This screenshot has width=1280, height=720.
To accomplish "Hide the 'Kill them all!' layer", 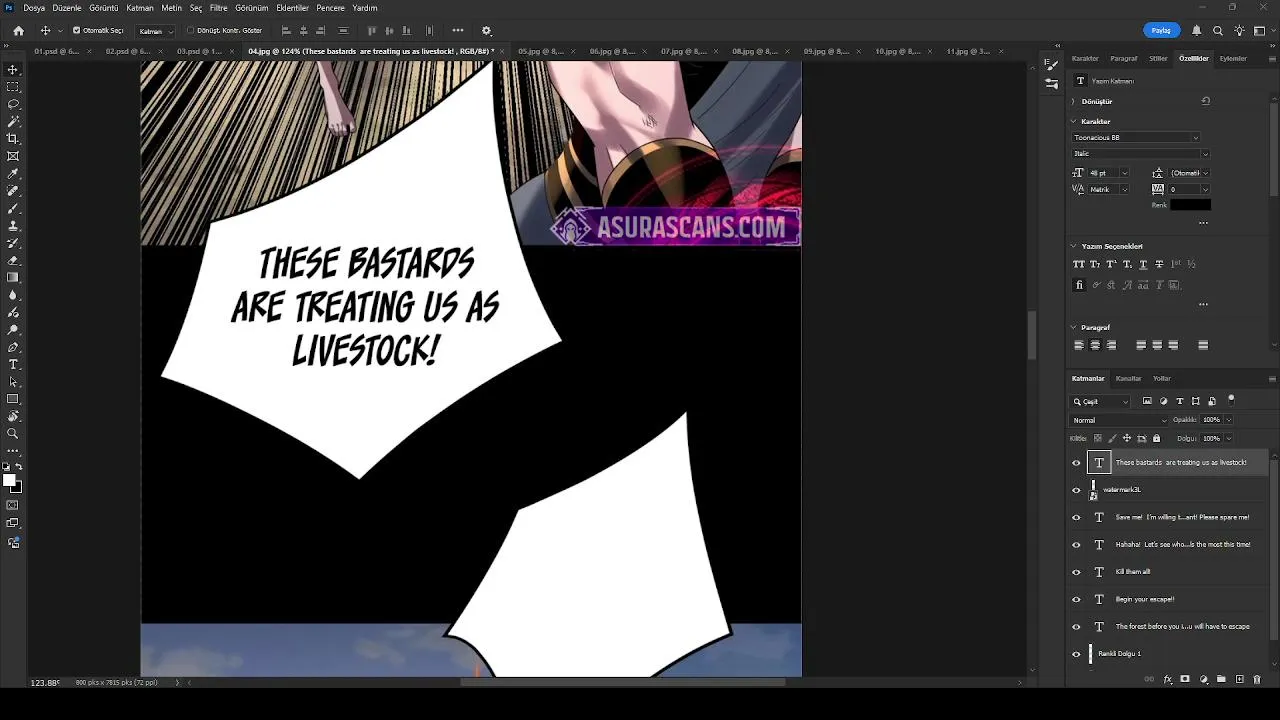I will 1076,572.
